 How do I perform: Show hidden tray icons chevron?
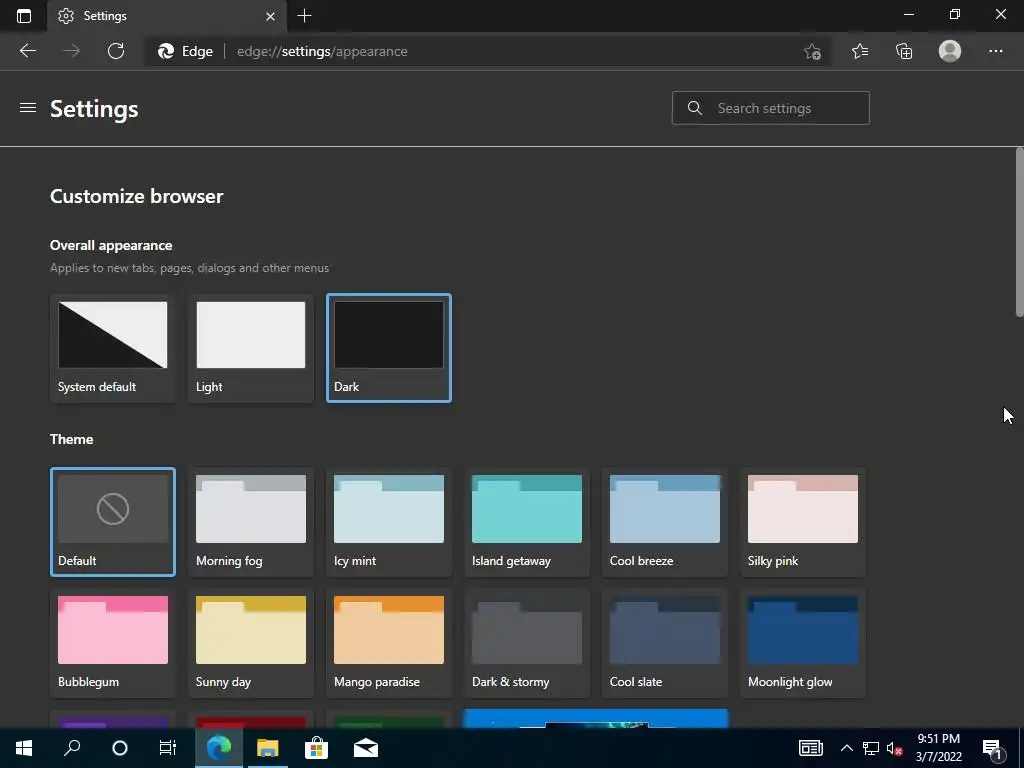pyautogui.click(x=846, y=748)
